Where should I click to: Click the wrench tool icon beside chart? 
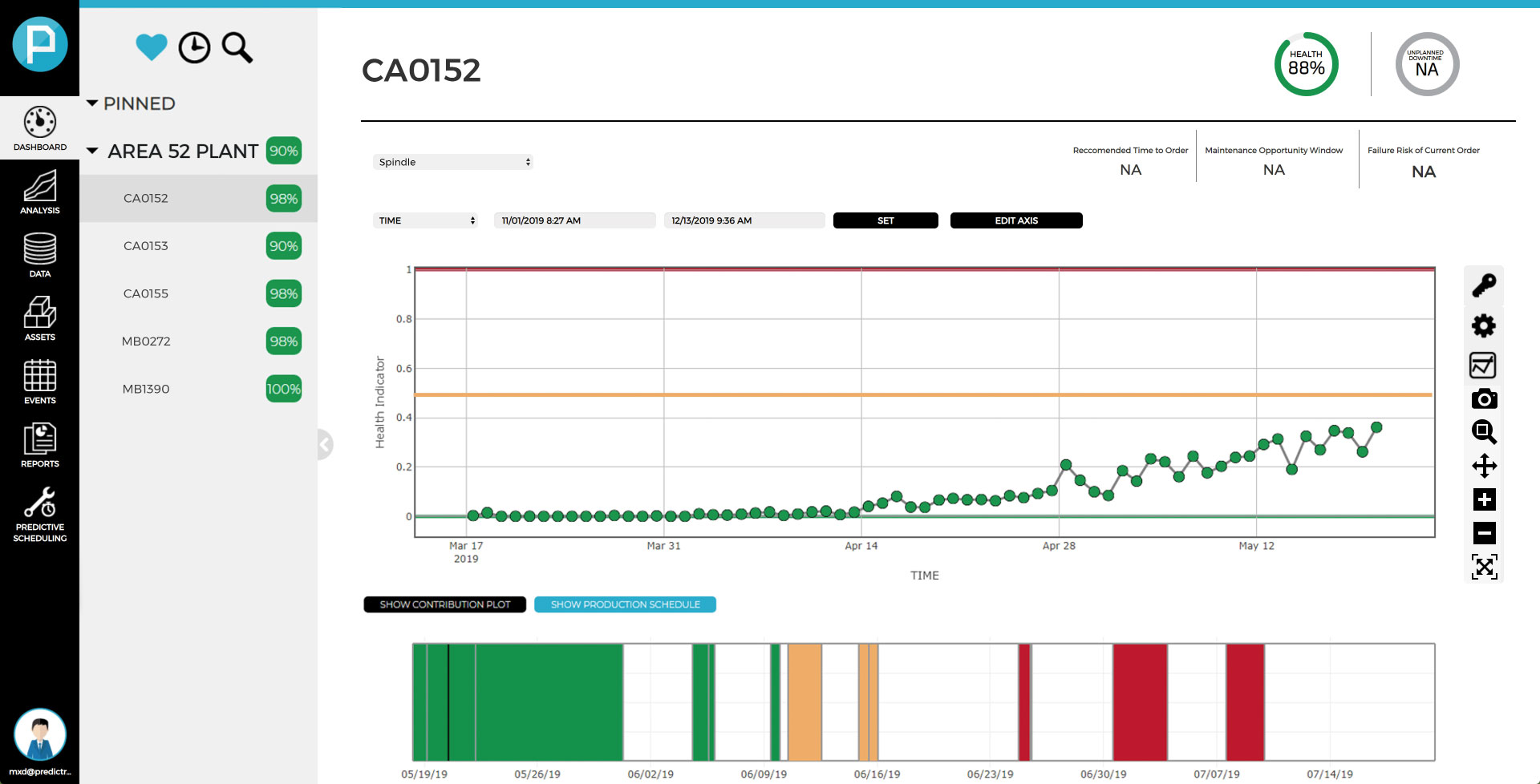(1483, 285)
